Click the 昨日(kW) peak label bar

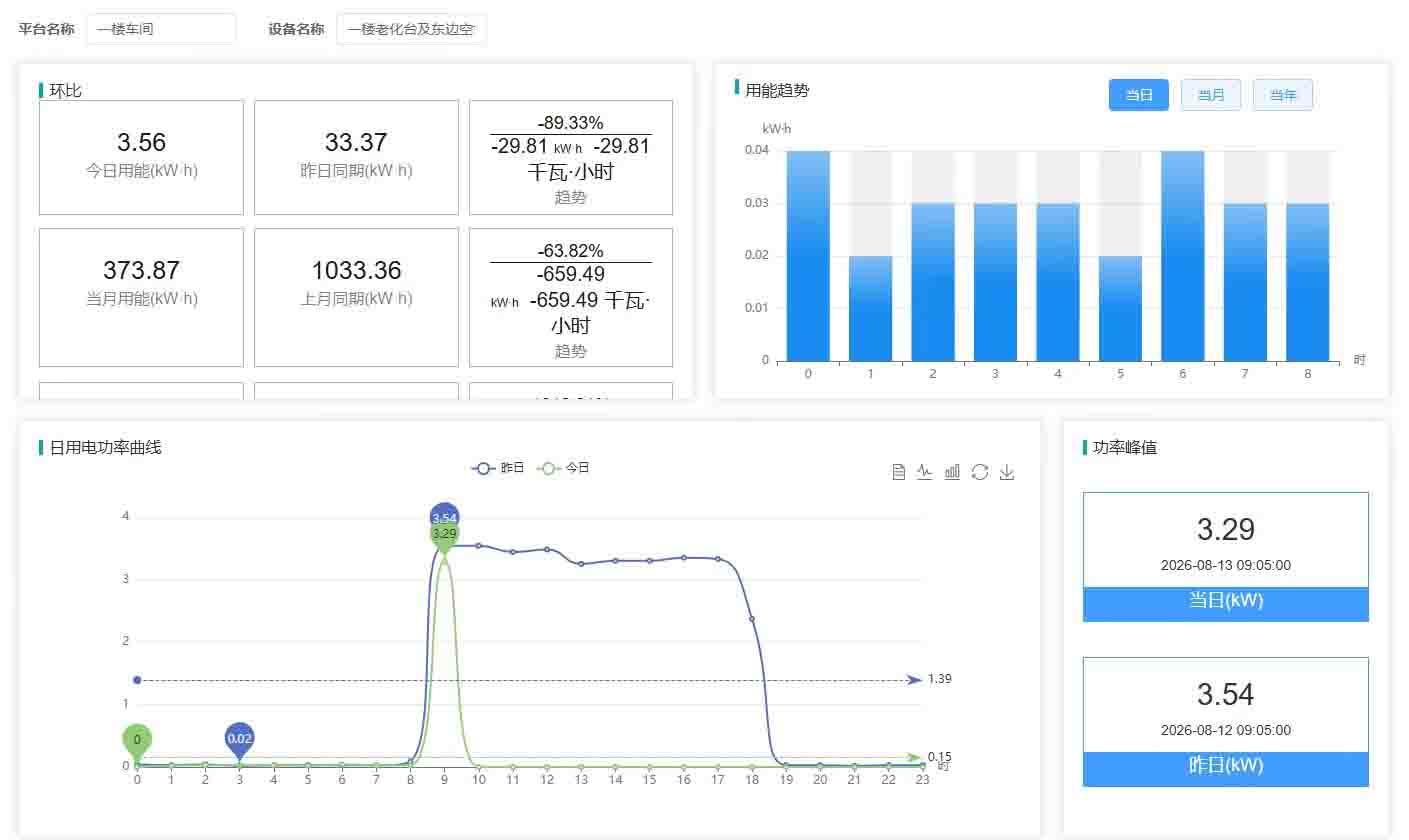(x=1226, y=769)
